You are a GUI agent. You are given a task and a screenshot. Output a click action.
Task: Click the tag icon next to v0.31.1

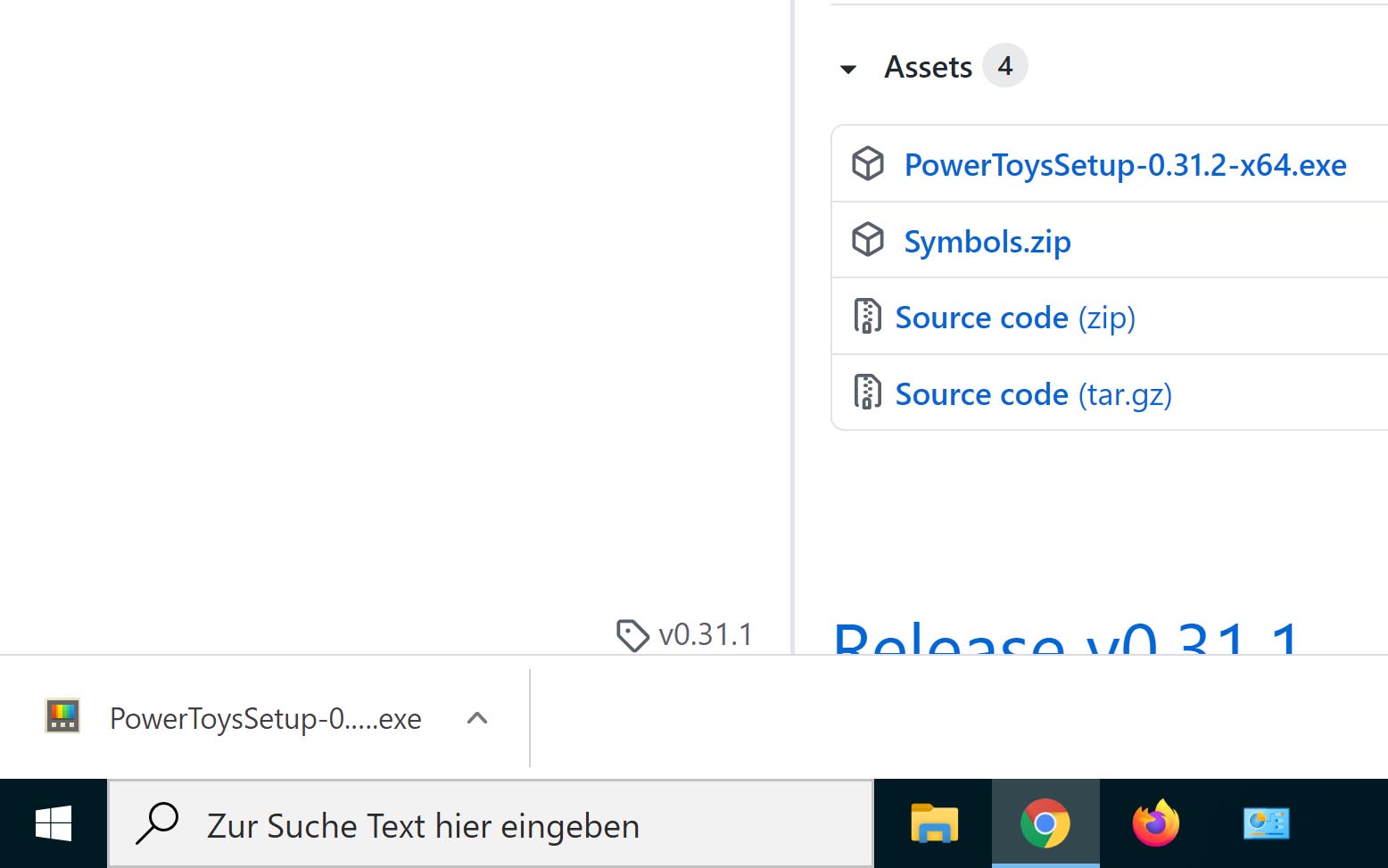tap(633, 634)
